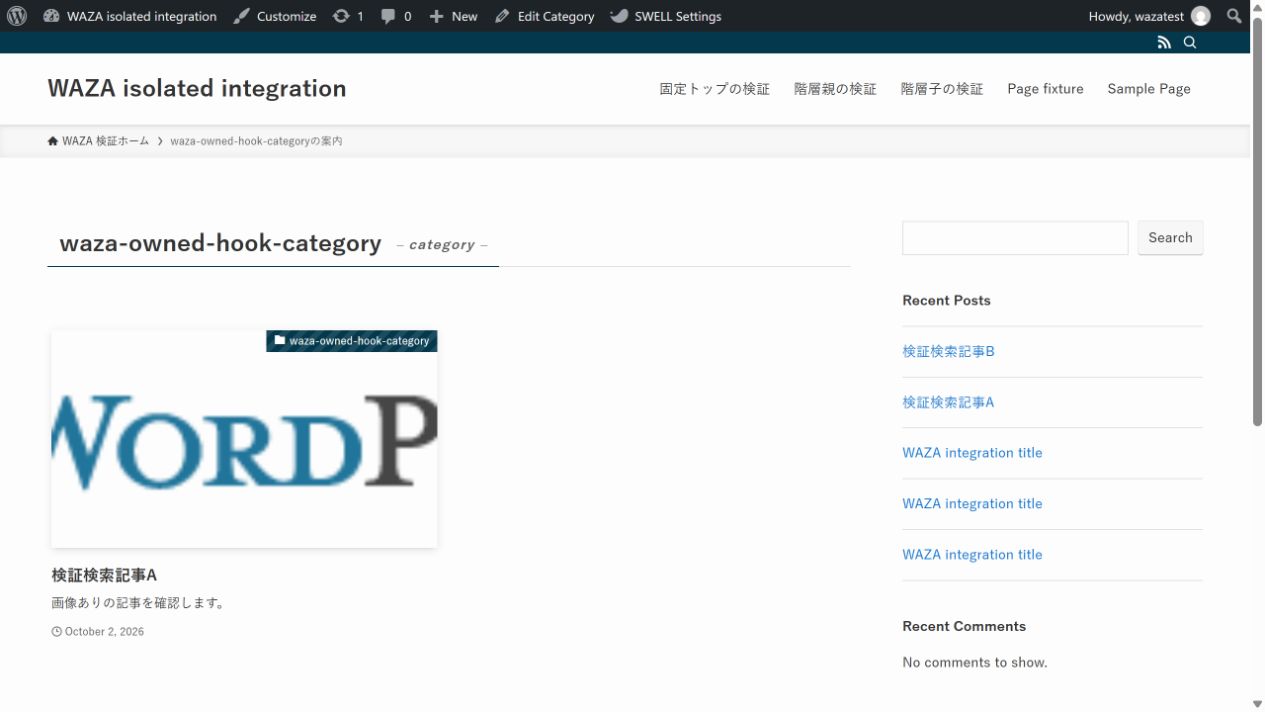Click the October 2, 2026 date text
This screenshot has width=1265, height=712.
[104, 632]
